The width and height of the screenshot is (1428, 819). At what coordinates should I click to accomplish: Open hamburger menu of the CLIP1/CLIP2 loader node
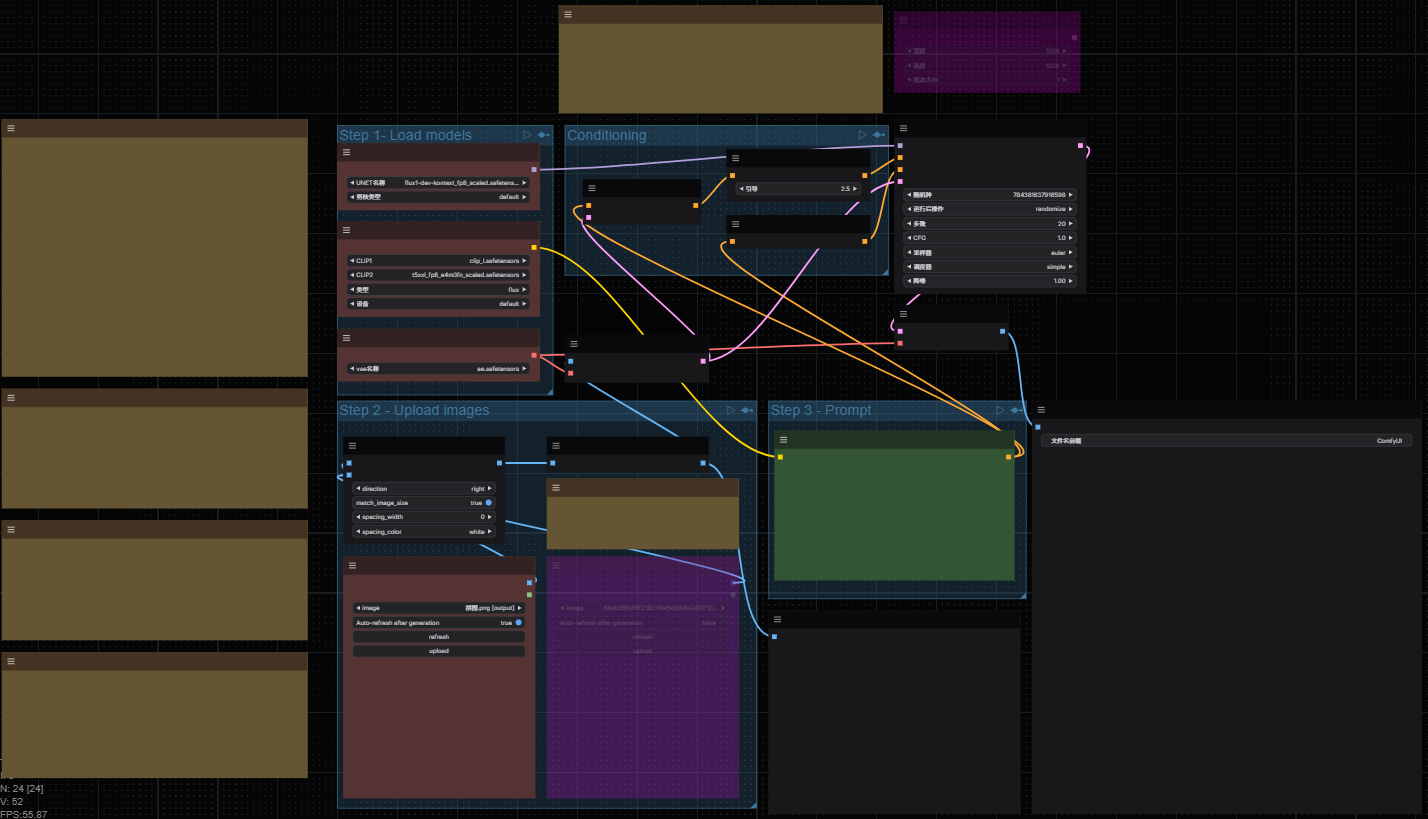coord(346,230)
